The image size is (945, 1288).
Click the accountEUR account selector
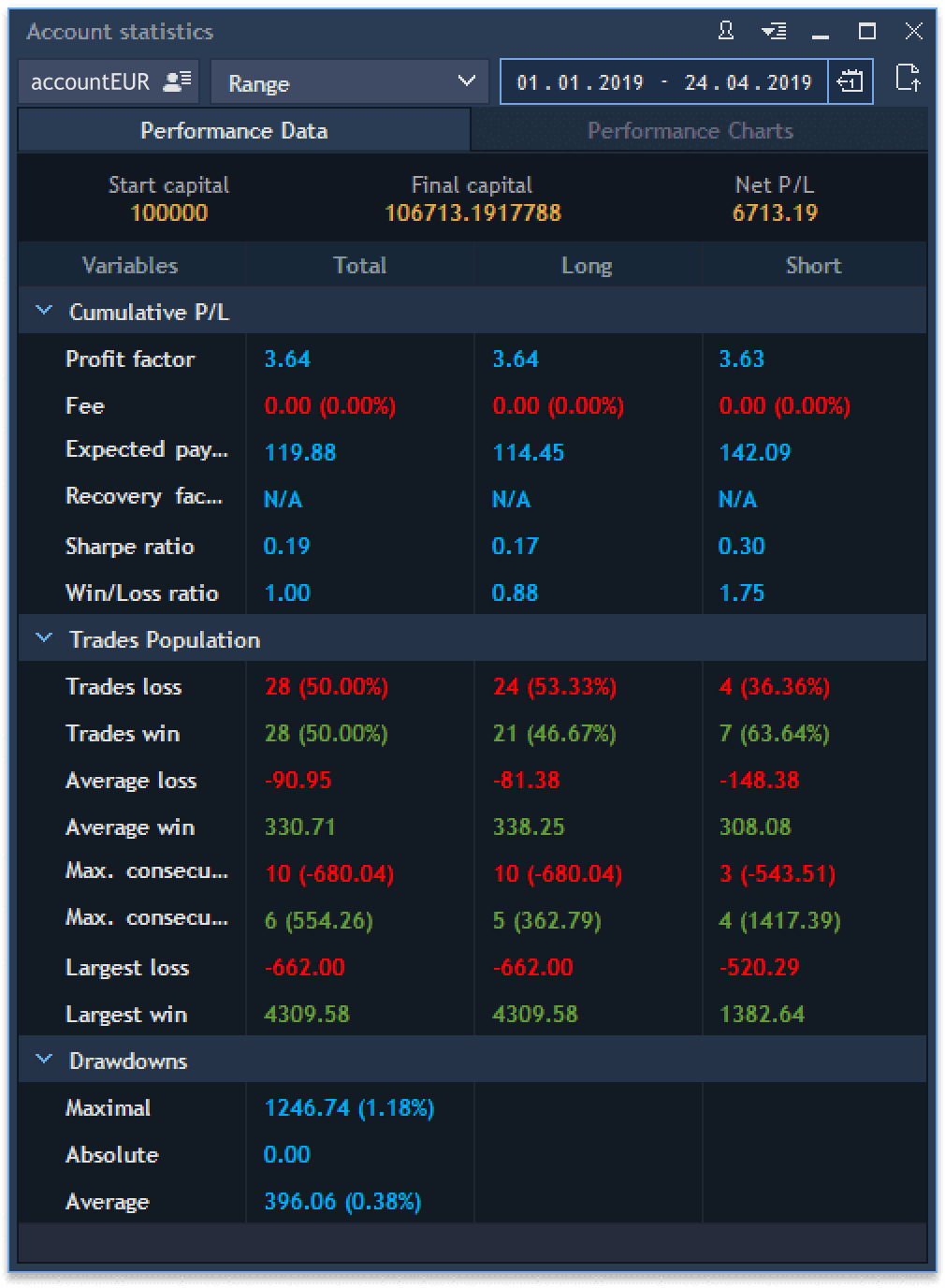pyautogui.click(x=89, y=81)
